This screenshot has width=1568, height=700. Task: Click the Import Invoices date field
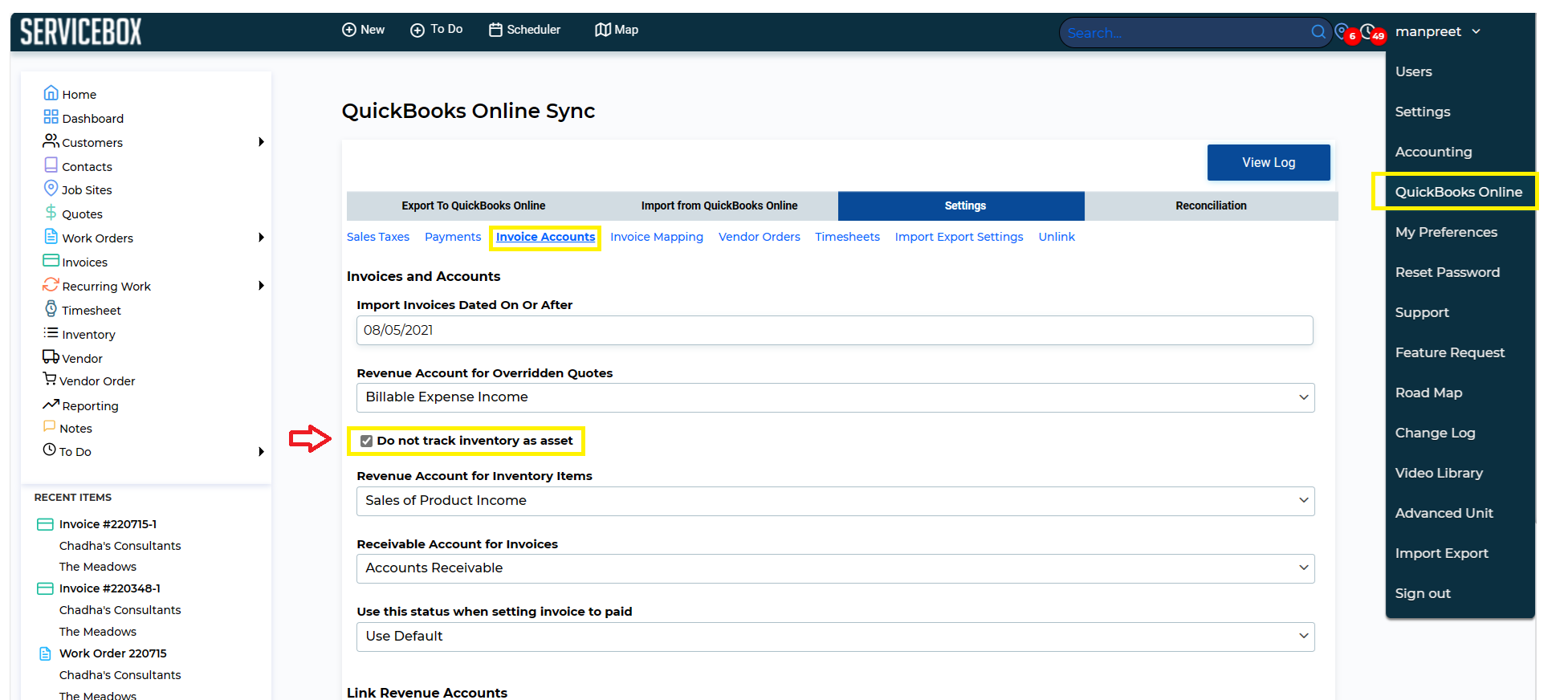(x=835, y=330)
